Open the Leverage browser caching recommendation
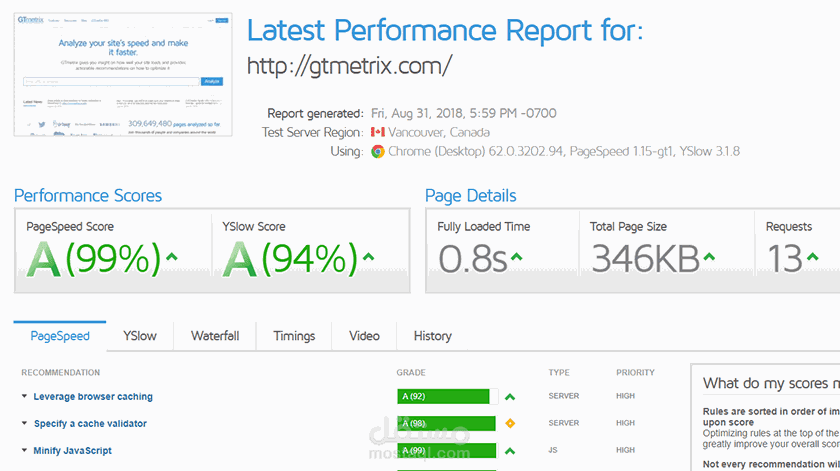Image resolution: width=840 pixels, height=471 pixels. pos(93,397)
